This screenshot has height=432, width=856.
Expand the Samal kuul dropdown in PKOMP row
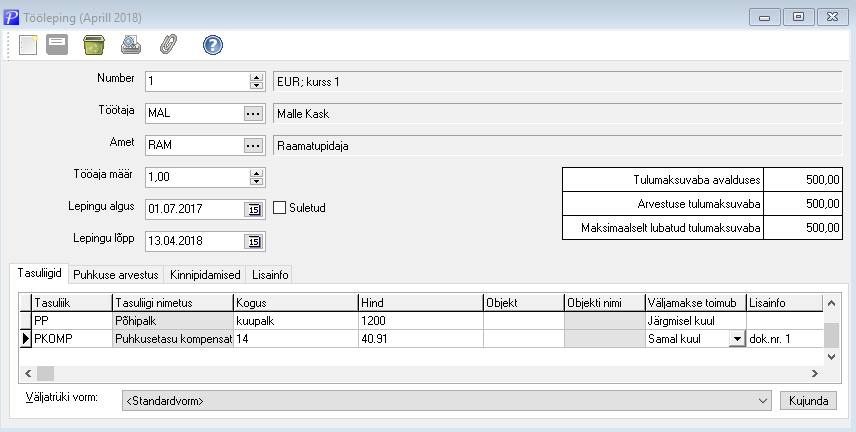pos(737,339)
